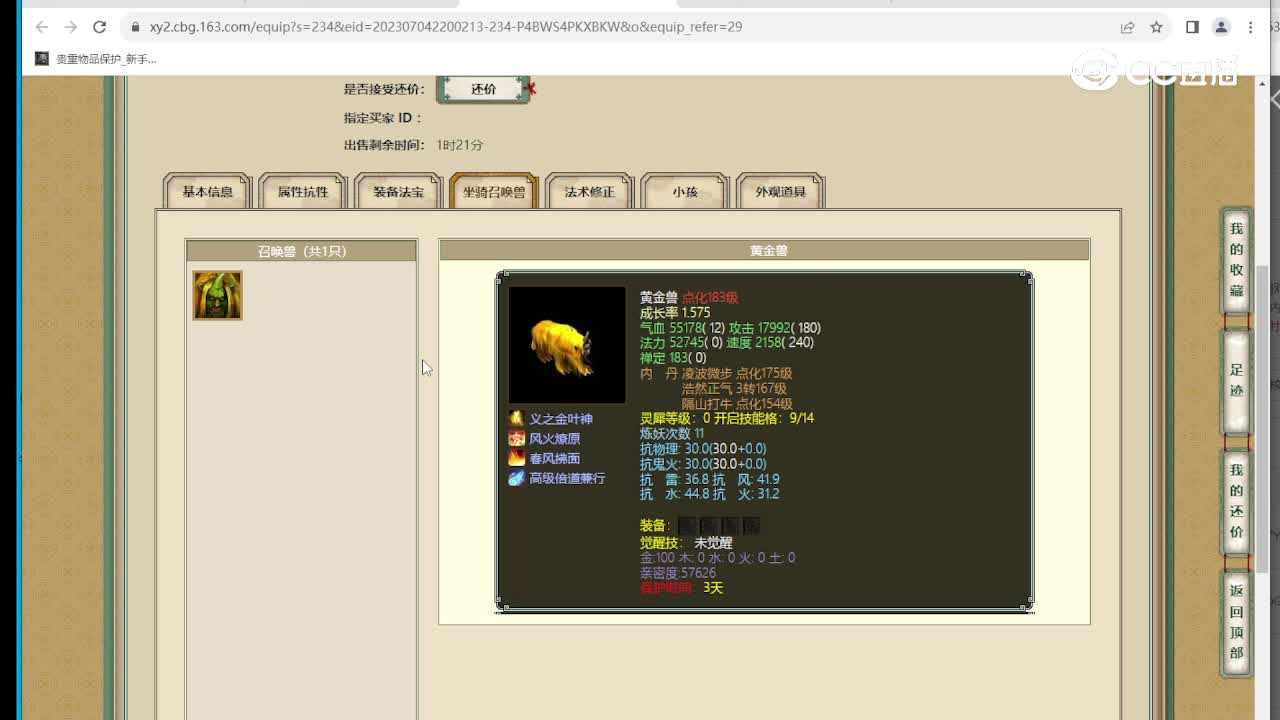Select the 坐骑召唤兽 tab

pos(494,191)
